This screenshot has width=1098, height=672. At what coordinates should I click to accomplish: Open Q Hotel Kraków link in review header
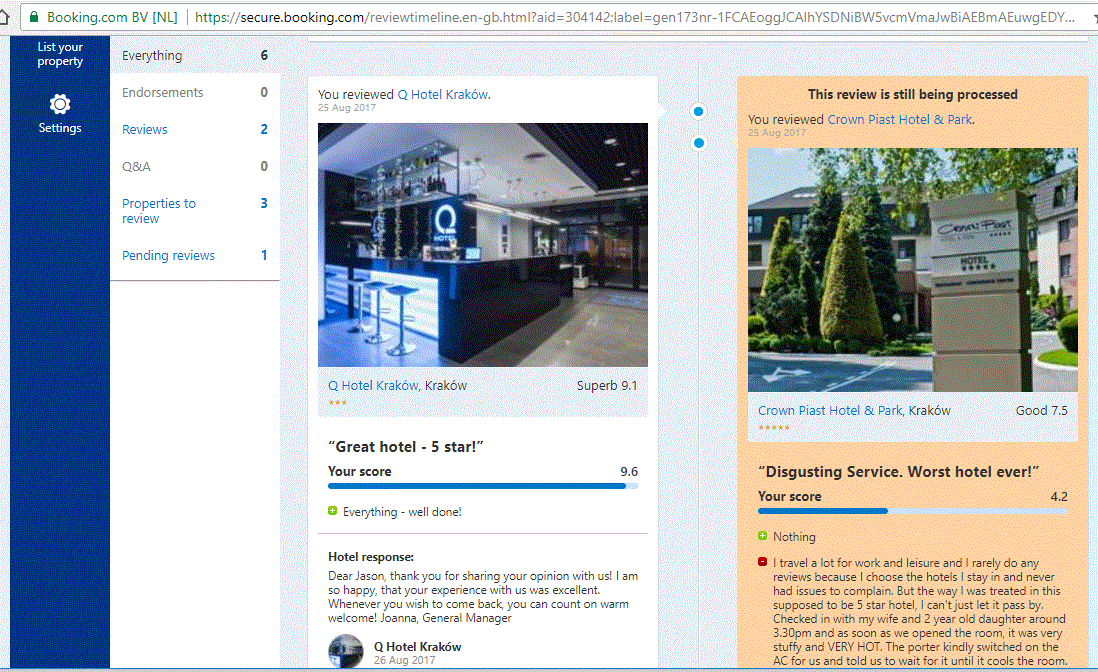click(x=442, y=95)
